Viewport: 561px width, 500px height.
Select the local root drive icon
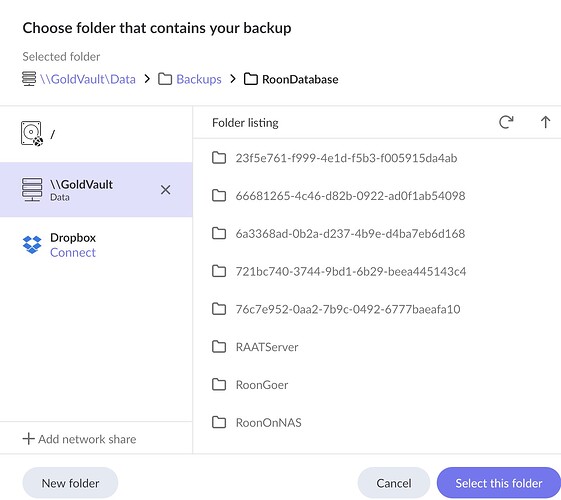[32, 134]
